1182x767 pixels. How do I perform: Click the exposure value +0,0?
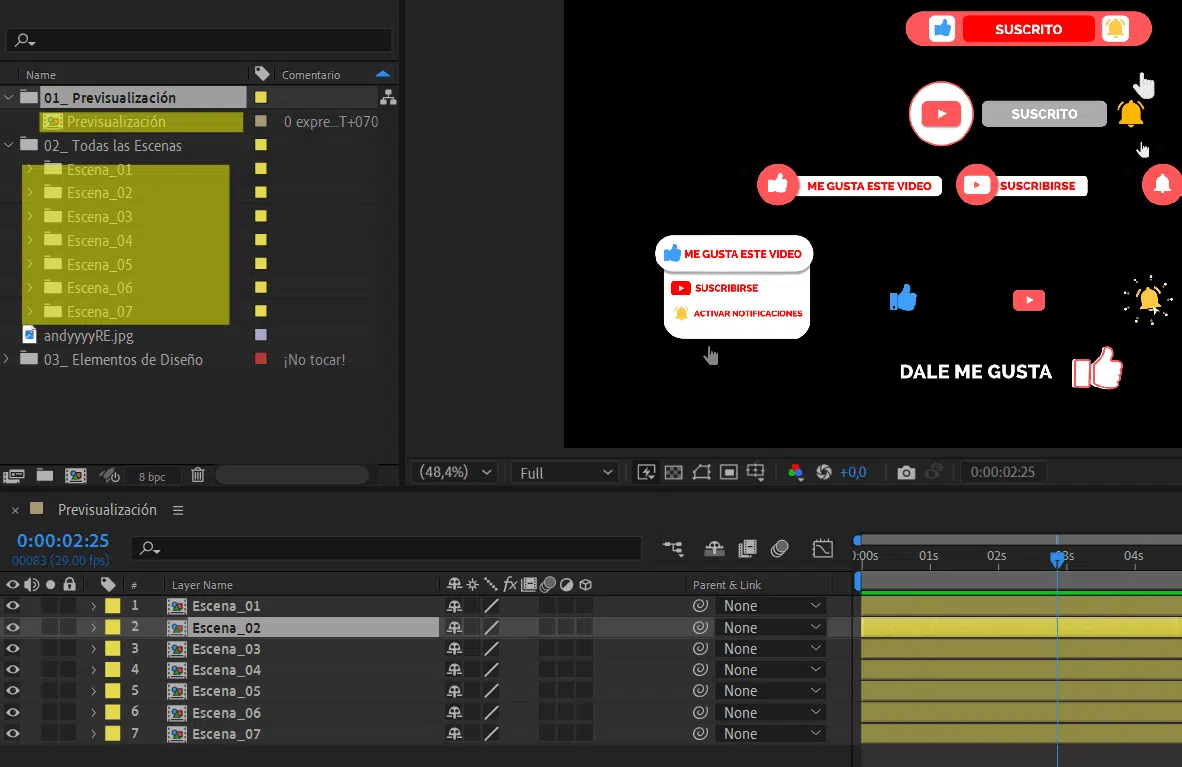(x=853, y=472)
